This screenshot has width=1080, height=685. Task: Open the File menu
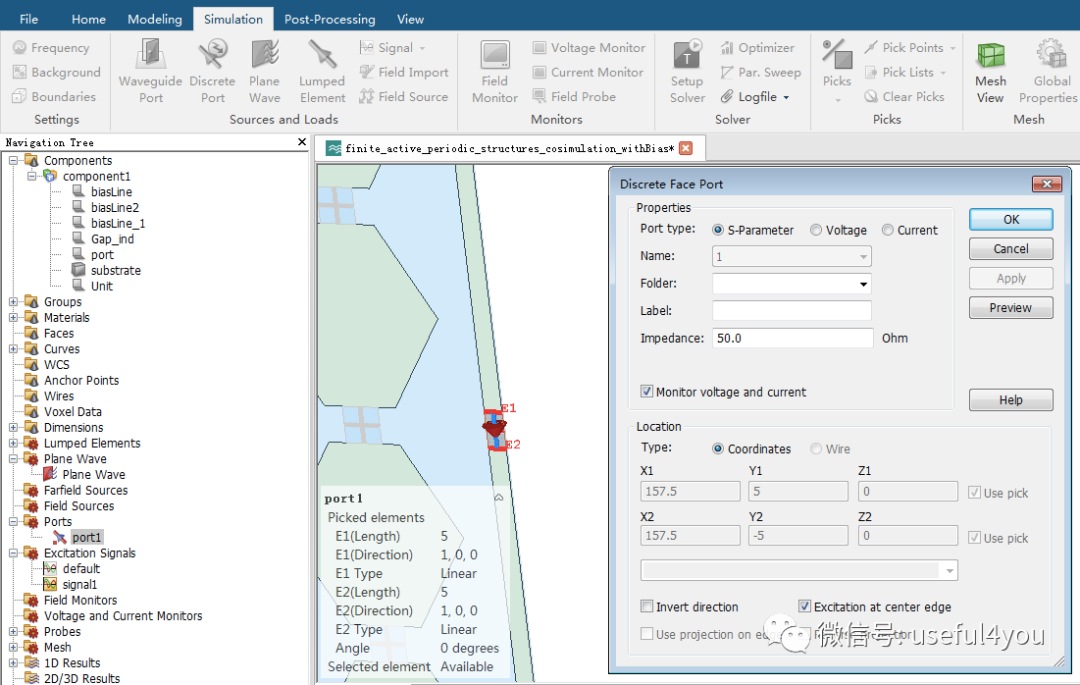pyautogui.click(x=29, y=19)
